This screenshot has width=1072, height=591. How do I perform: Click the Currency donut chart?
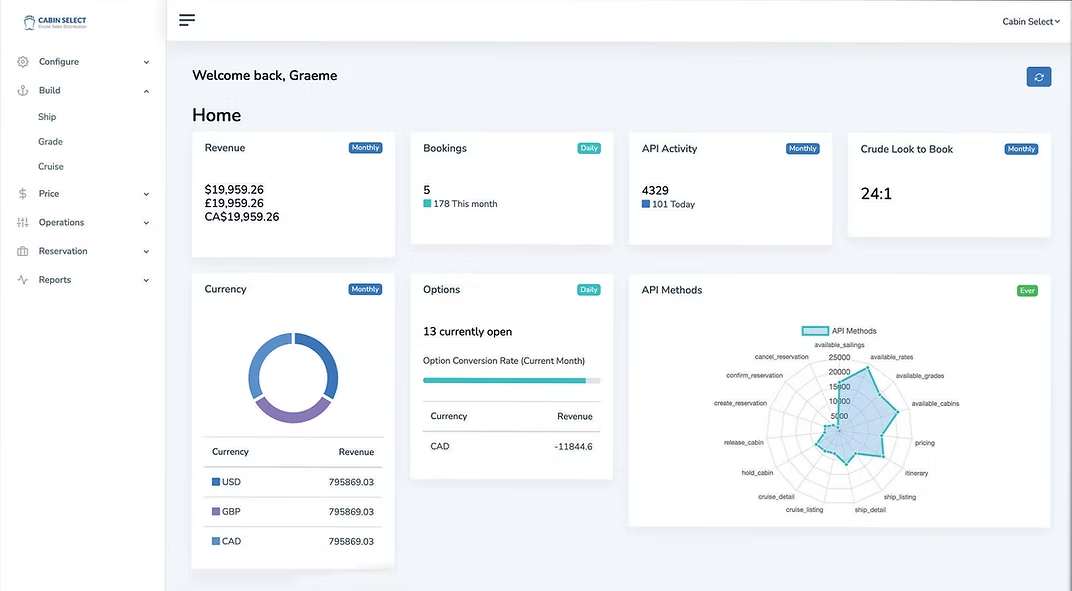pos(292,378)
